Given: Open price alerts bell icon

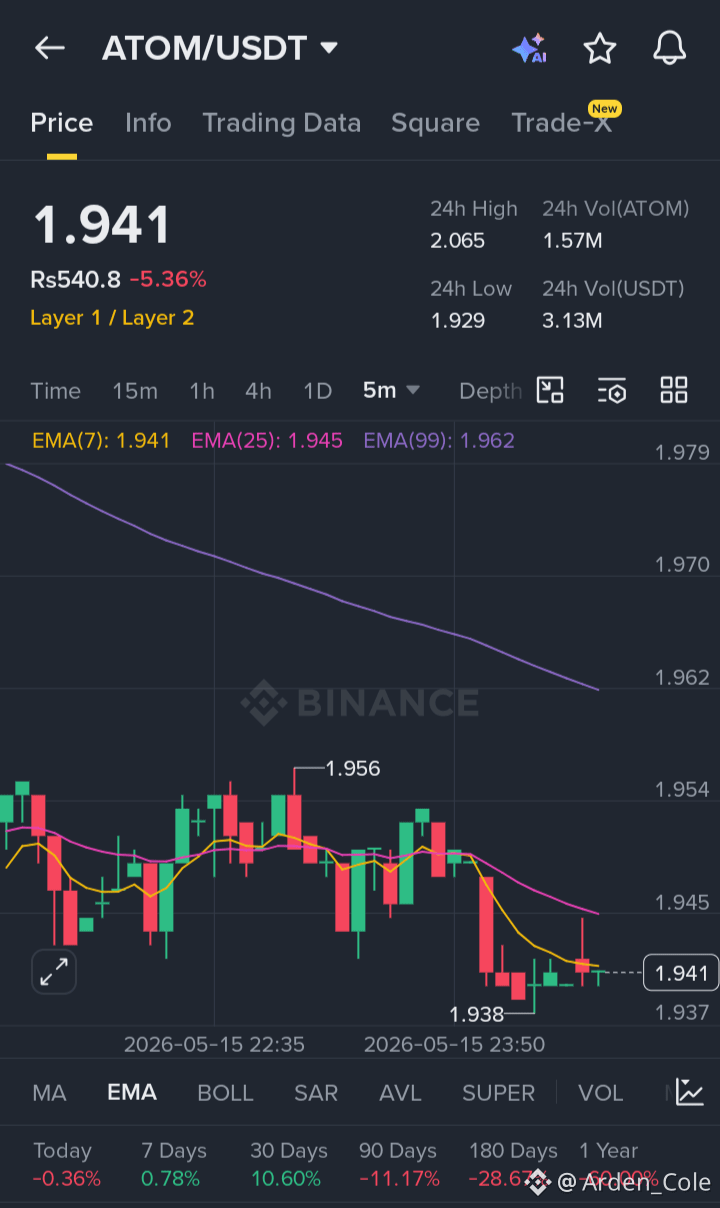Looking at the screenshot, I should pyautogui.click(x=669, y=48).
